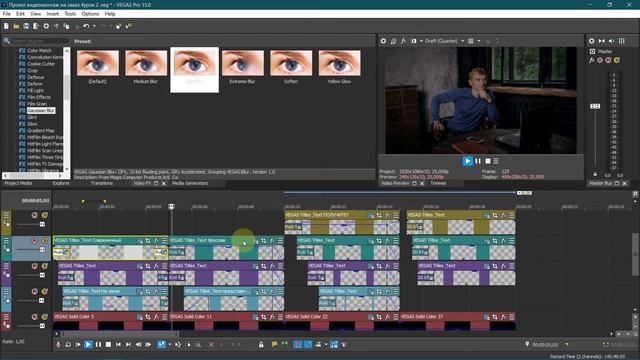Image resolution: width=640 pixels, height=360 pixels.
Task: Toggle split screen view in preview toolbar
Action: coord(413,41)
